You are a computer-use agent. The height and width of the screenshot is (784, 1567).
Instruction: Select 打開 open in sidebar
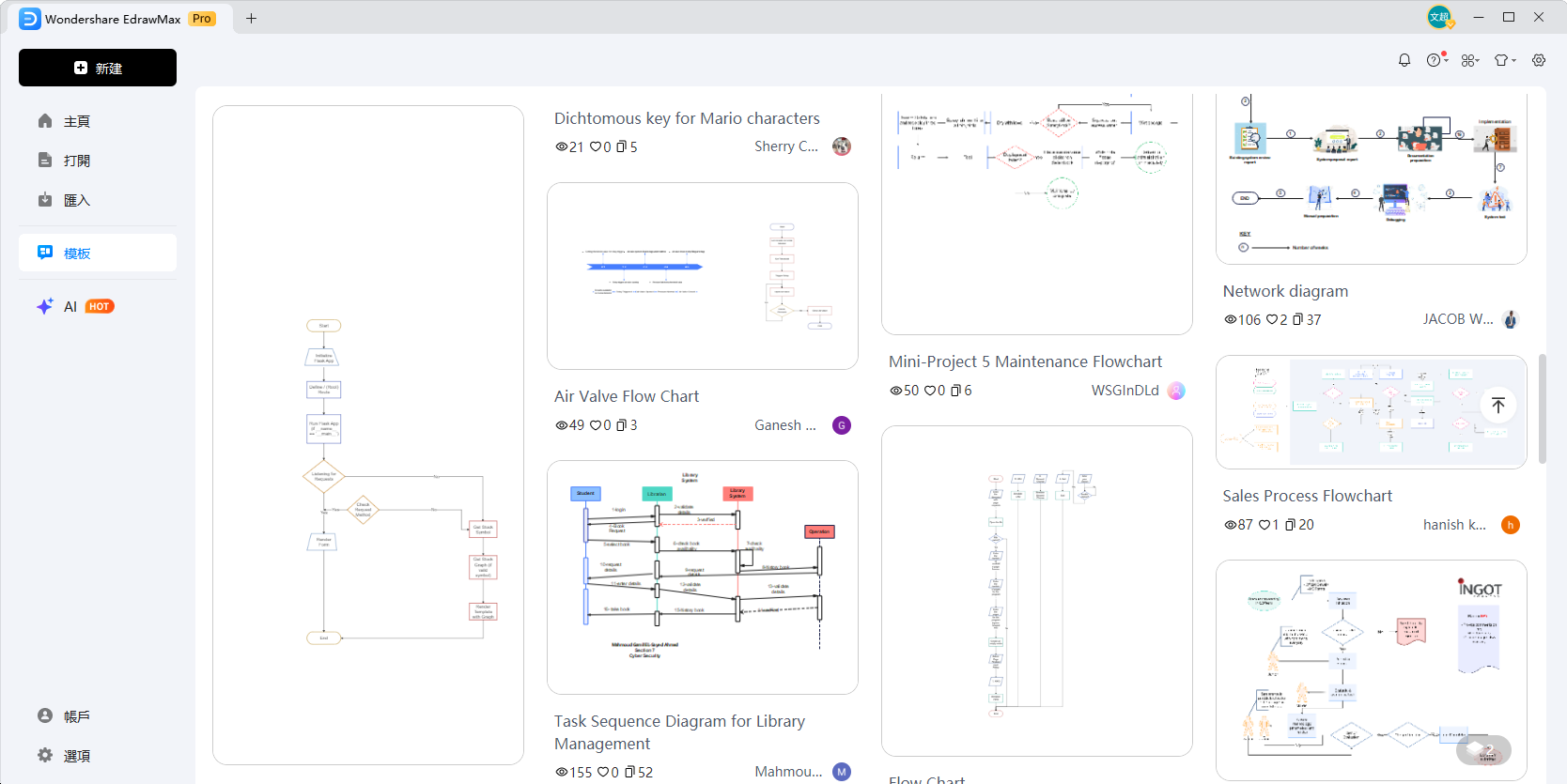[77, 161]
